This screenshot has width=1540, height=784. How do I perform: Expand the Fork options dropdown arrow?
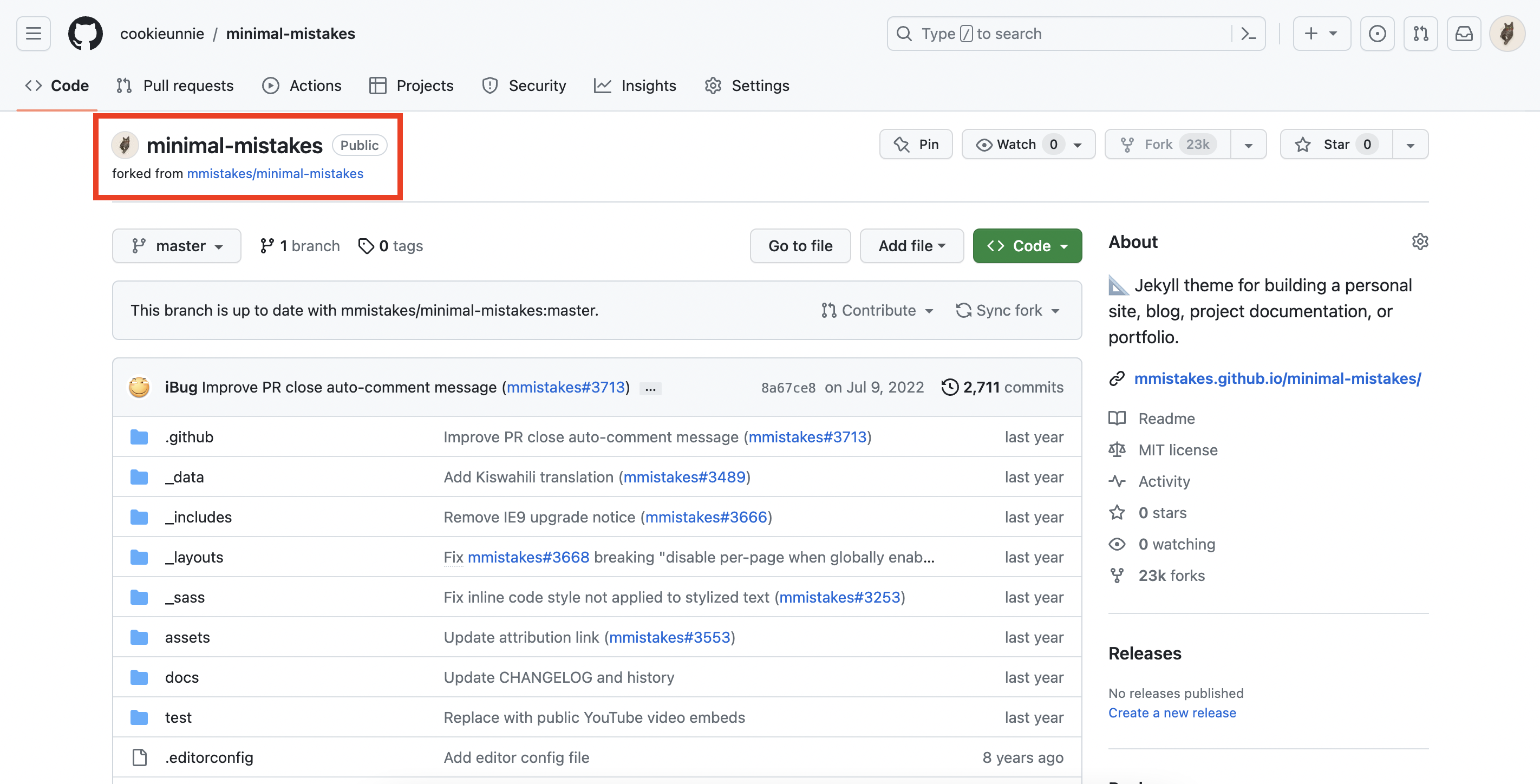point(1248,144)
